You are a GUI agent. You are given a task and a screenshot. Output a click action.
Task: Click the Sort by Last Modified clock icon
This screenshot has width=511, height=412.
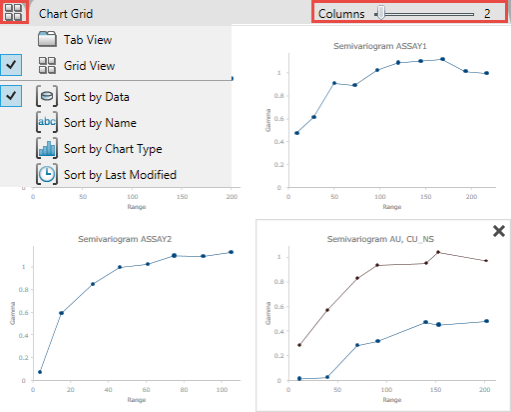(x=47, y=174)
